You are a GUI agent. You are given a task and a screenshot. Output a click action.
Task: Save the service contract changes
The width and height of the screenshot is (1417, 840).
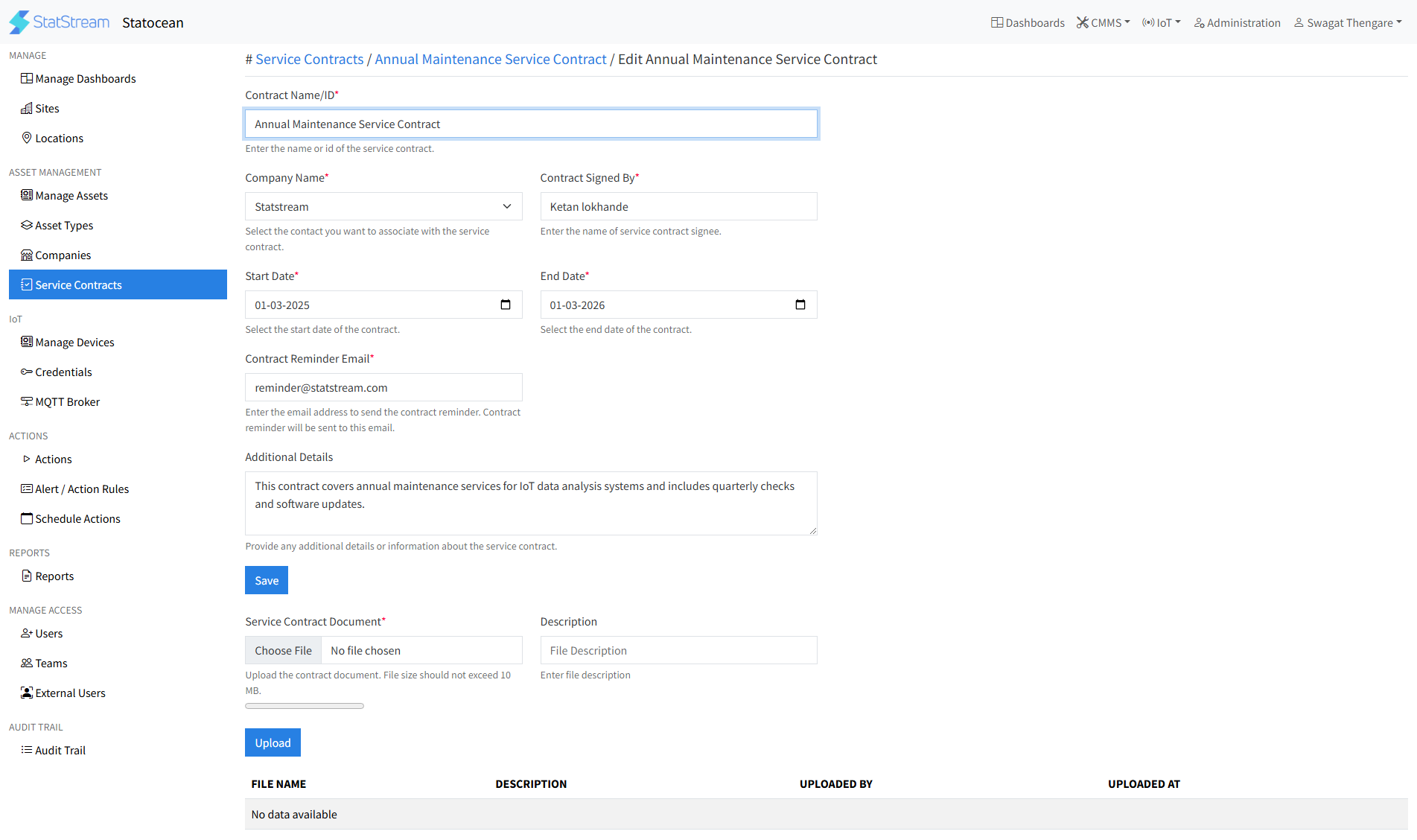[x=266, y=580]
